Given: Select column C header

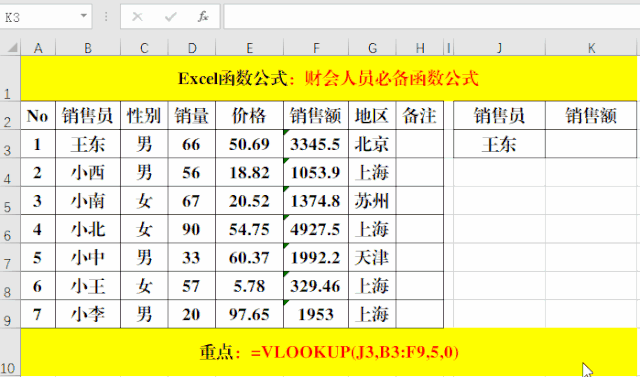Looking at the screenshot, I should click(144, 48).
